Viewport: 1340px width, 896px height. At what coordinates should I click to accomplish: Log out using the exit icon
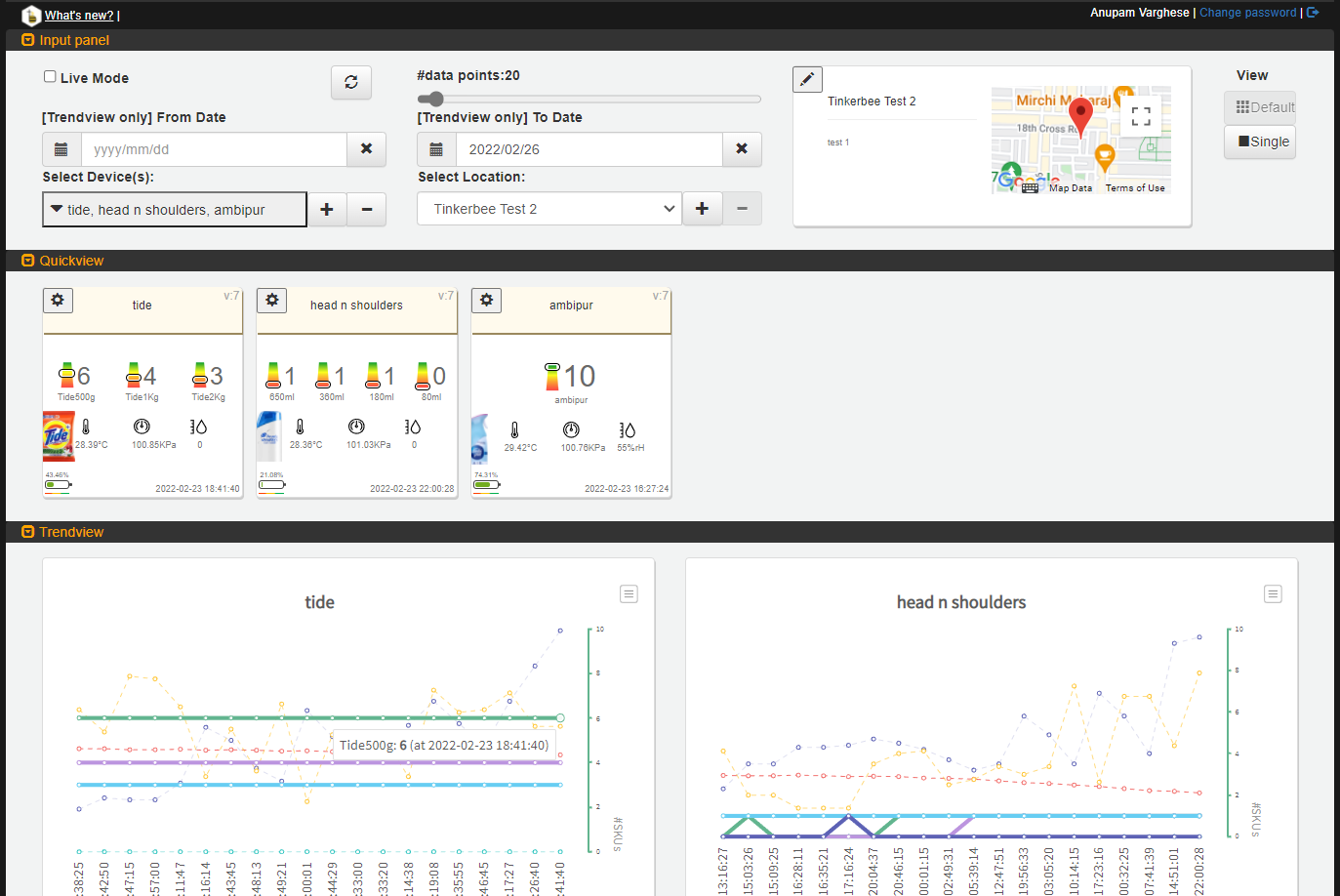1313,12
